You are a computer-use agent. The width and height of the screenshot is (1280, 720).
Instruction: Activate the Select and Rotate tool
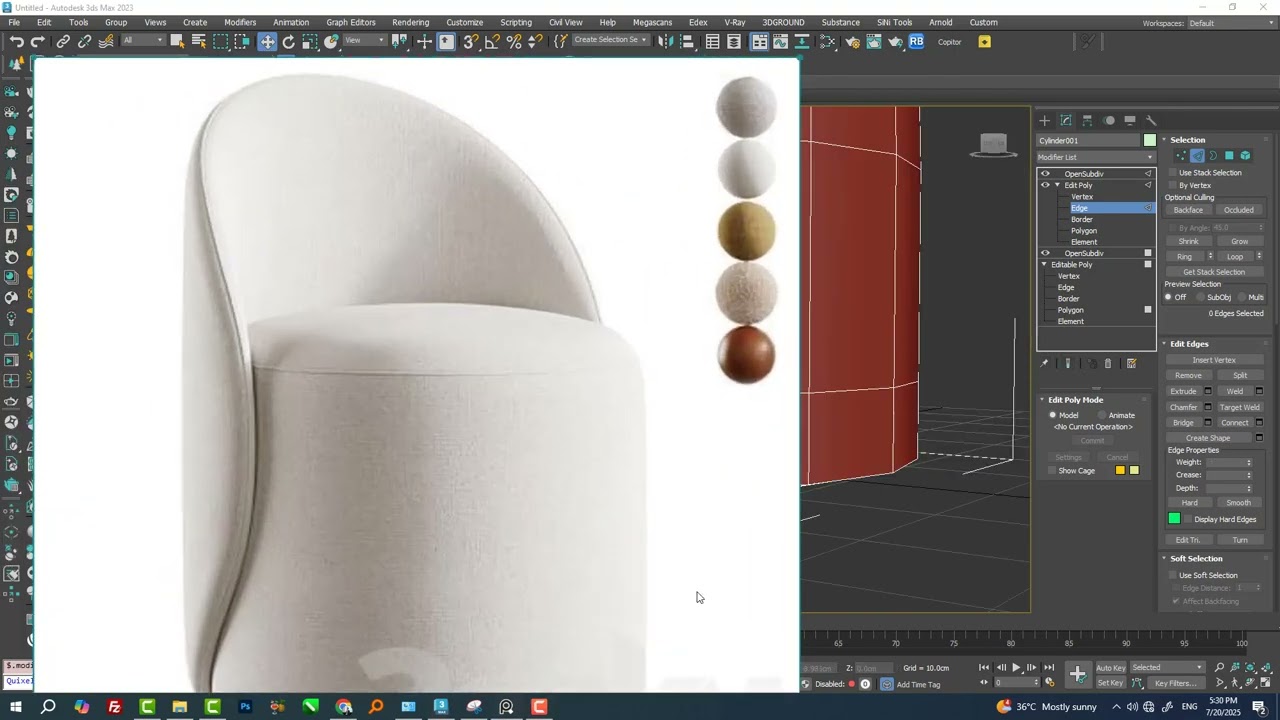coord(288,41)
